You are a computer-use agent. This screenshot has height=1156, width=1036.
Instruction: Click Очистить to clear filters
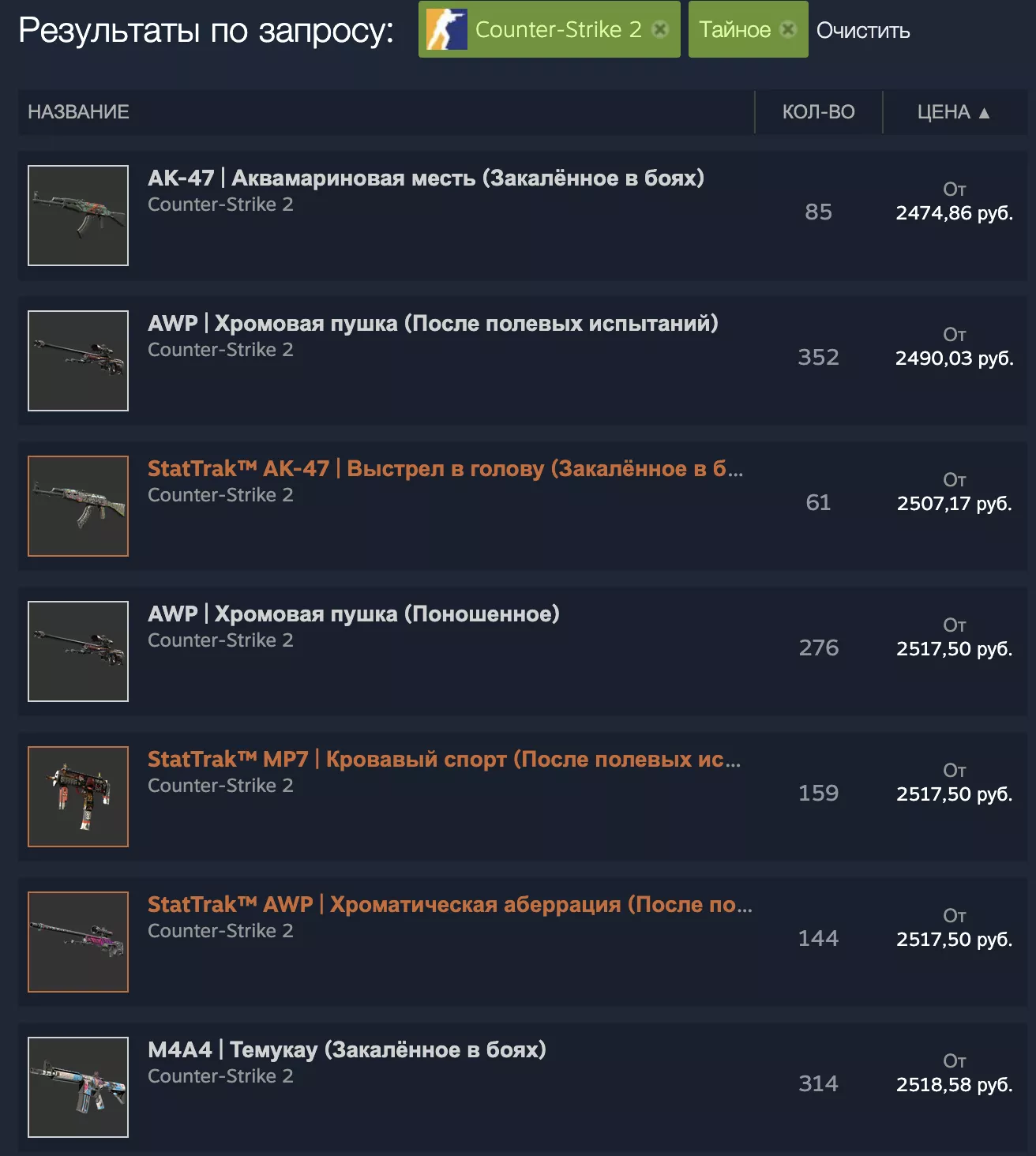coord(863,31)
